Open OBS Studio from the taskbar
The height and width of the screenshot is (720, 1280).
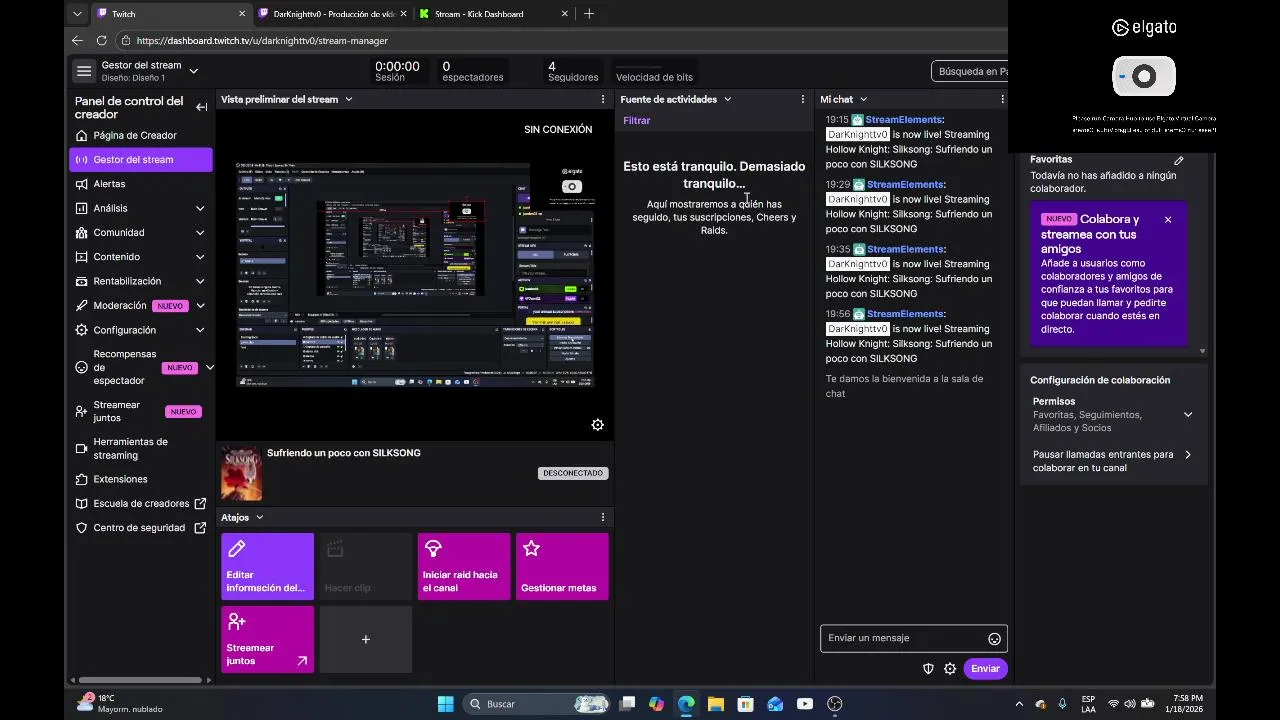835,704
